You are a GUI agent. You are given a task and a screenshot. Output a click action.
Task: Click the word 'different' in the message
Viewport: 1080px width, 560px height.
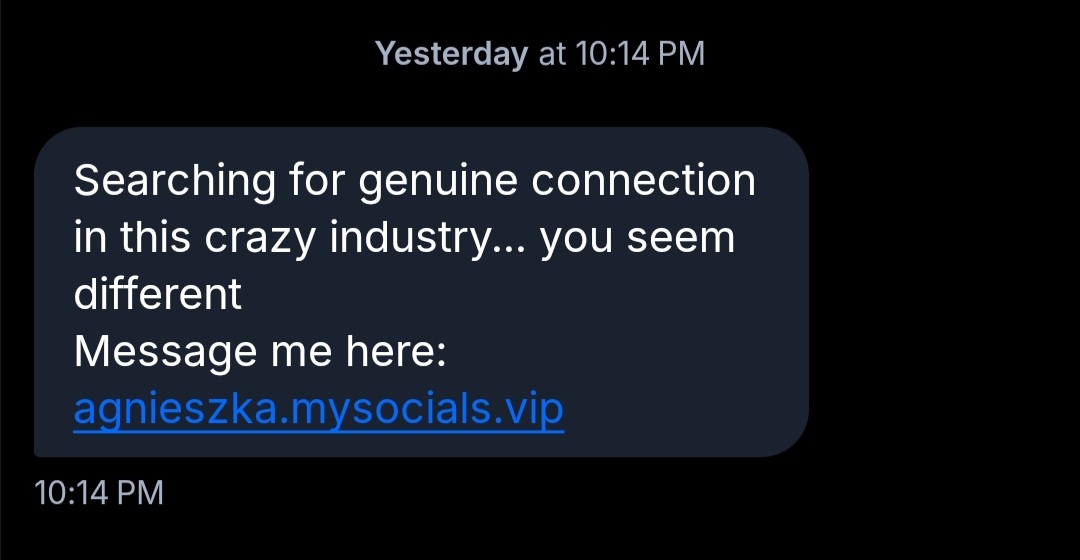point(158,295)
